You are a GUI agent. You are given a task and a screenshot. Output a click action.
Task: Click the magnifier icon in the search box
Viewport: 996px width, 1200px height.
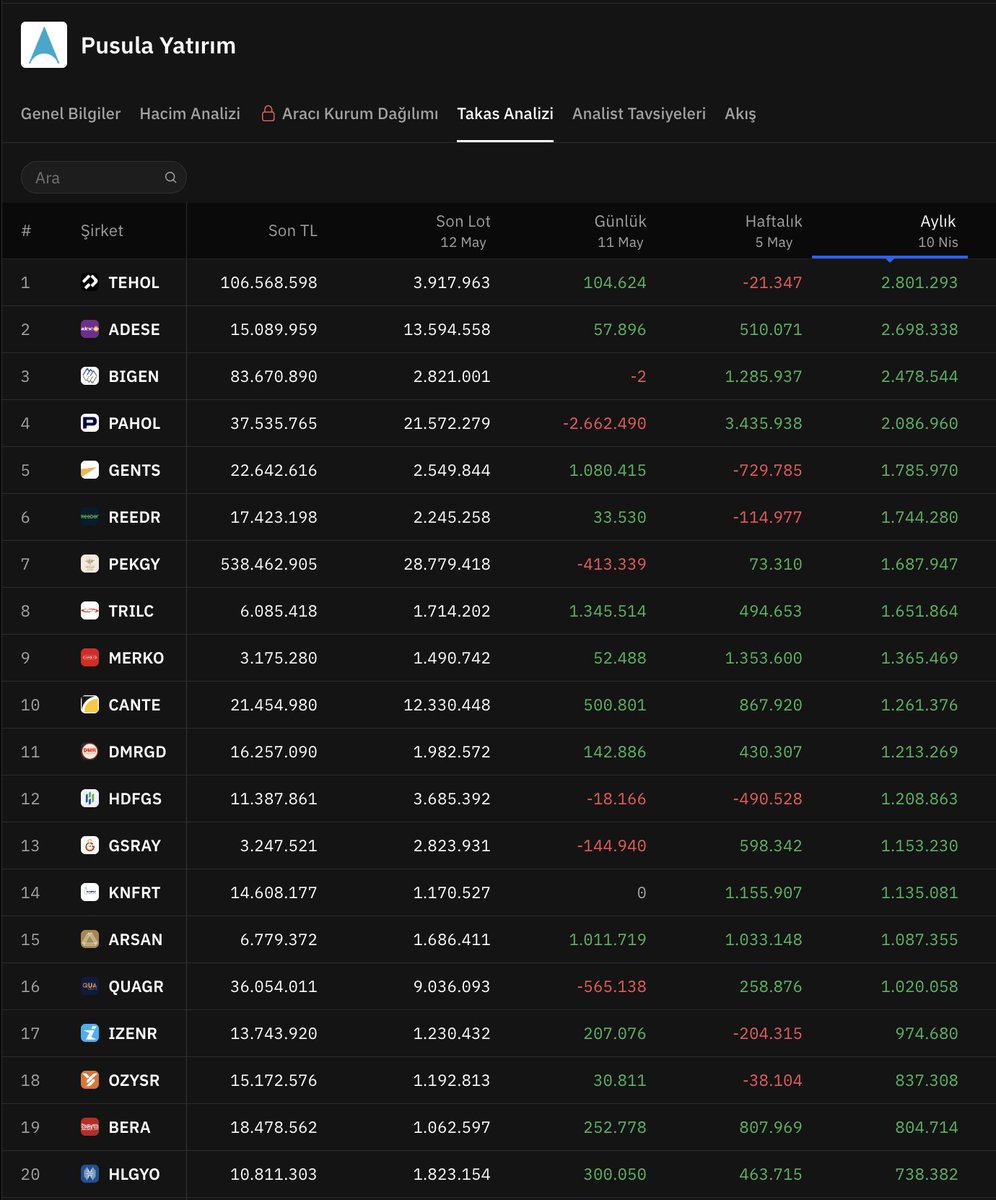(x=171, y=177)
